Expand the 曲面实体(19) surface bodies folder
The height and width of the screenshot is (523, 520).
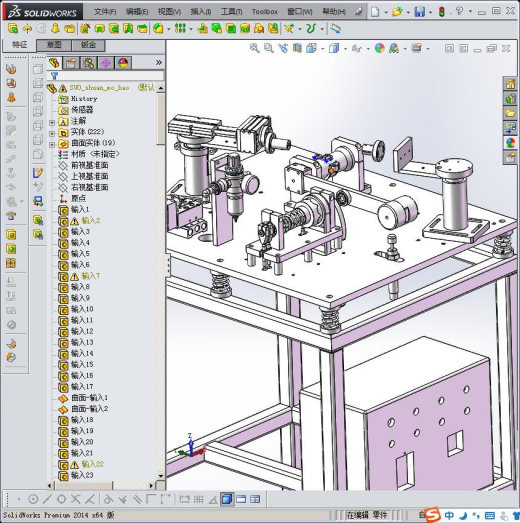(x=52, y=145)
